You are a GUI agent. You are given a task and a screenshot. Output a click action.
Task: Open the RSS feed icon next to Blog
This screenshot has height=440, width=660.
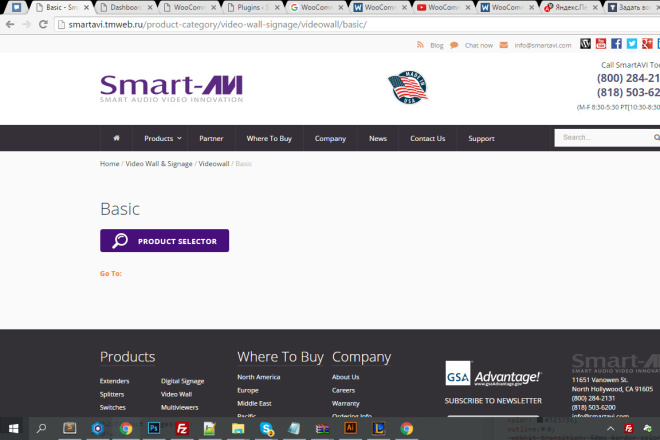tap(420, 45)
